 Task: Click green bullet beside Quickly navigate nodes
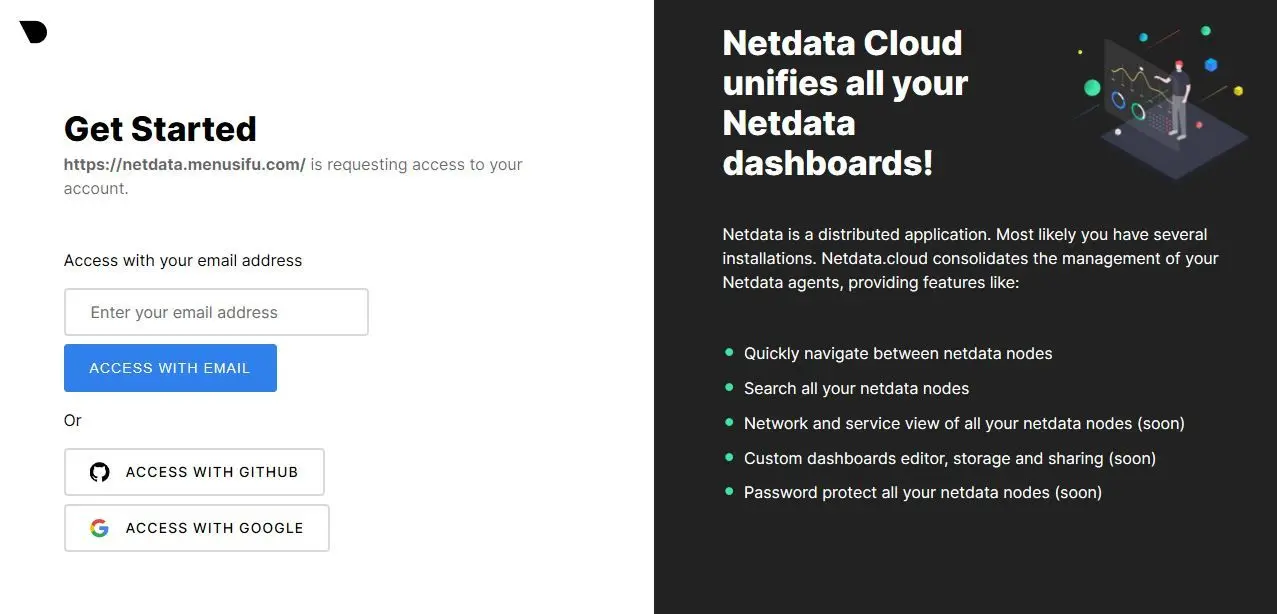729,353
